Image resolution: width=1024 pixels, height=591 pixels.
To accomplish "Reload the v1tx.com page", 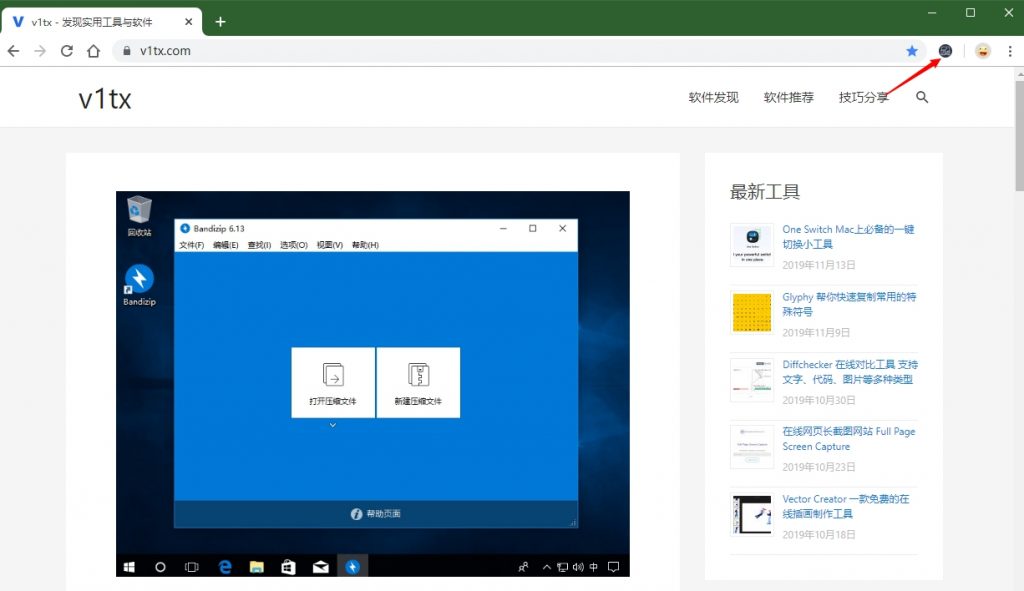I will tap(67, 51).
